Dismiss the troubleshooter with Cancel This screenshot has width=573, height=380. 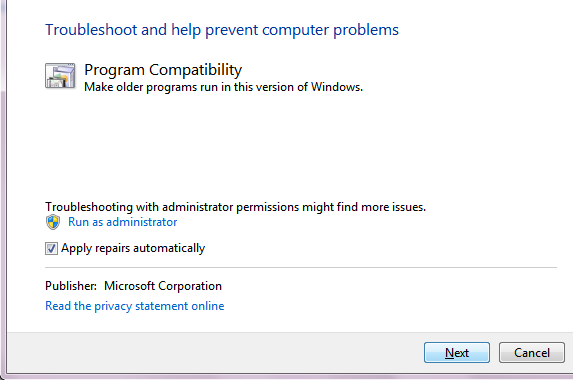click(532, 353)
